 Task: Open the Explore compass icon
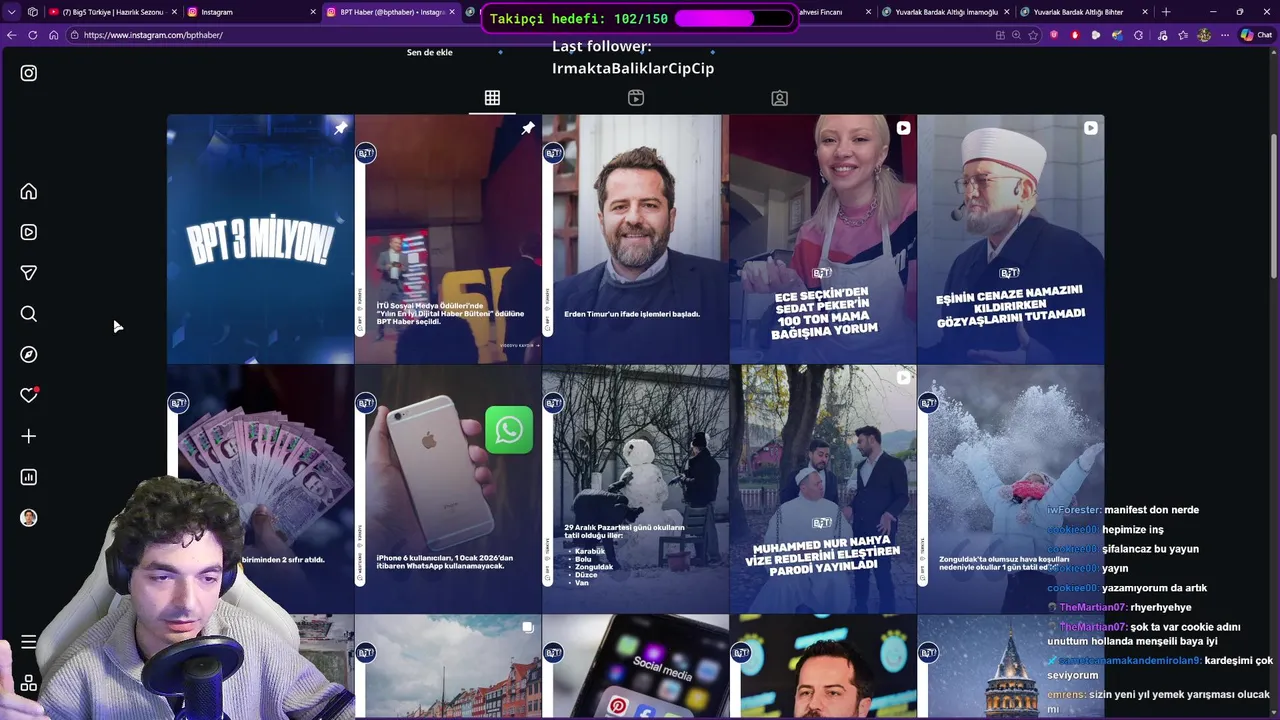[29, 355]
